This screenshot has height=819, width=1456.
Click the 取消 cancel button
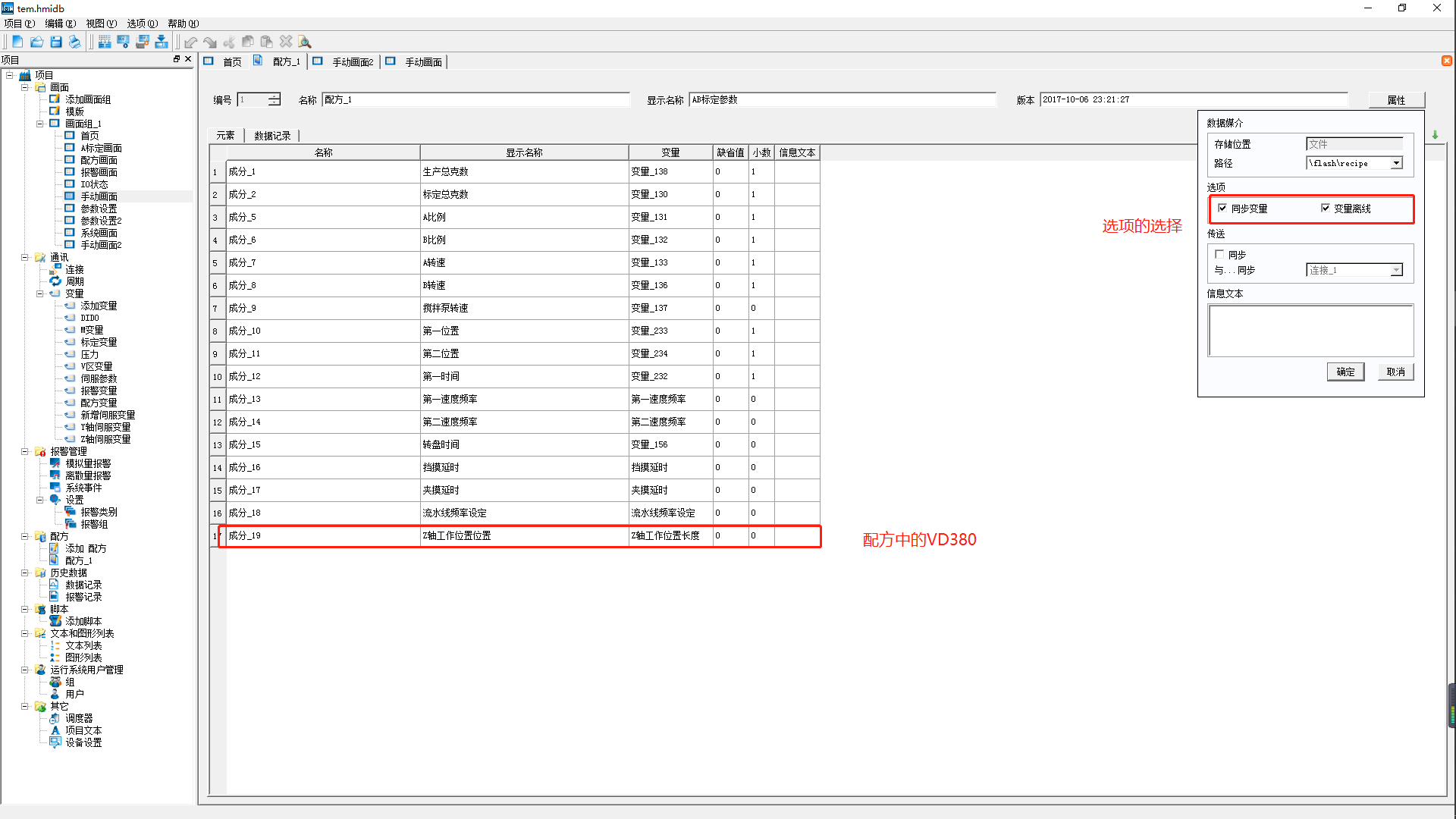click(x=1395, y=372)
